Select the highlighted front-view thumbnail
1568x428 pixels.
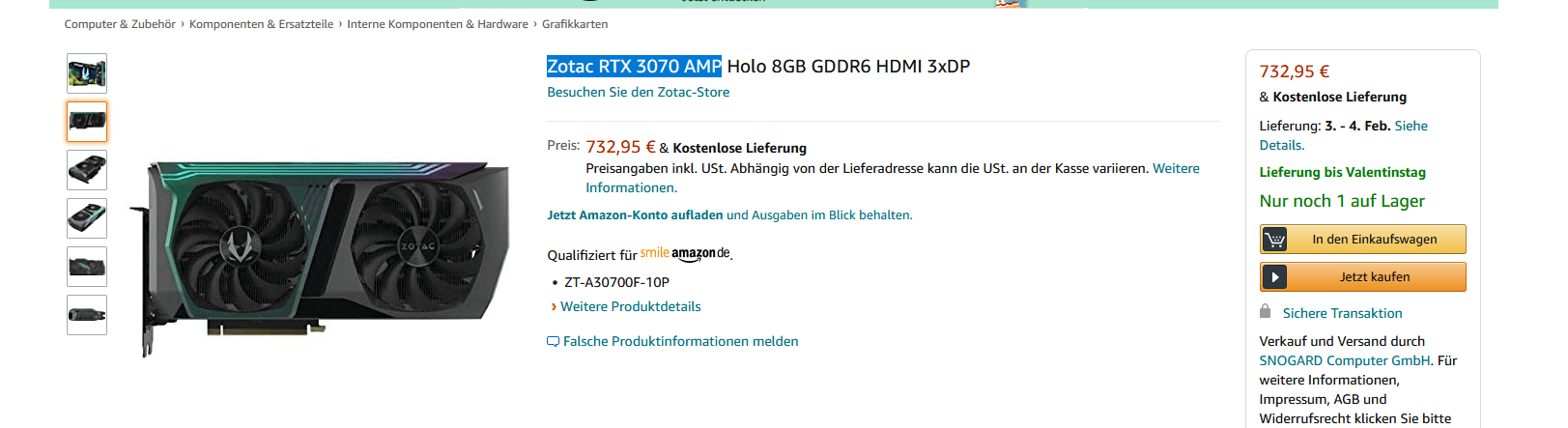tap(87, 122)
